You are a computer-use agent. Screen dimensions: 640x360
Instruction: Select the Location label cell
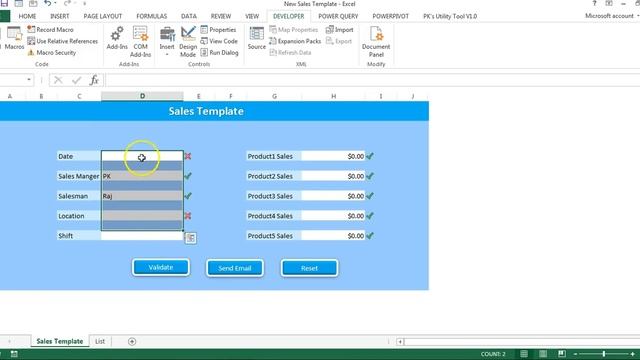[79, 216]
